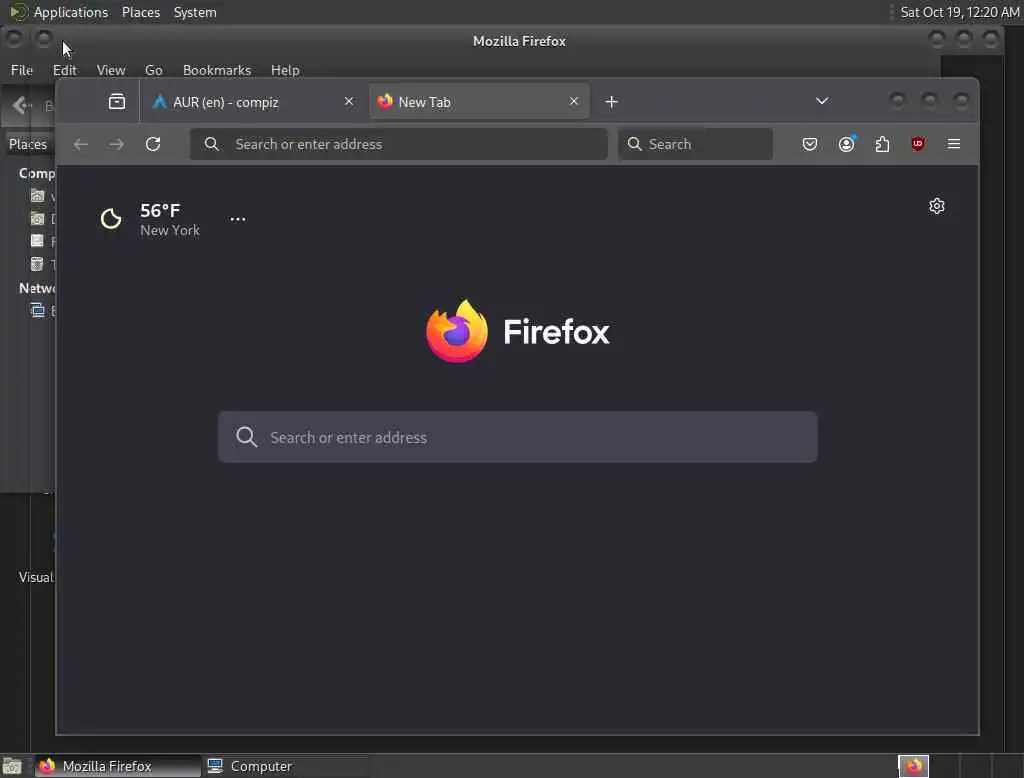This screenshot has width=1024, height=778.
Task: Click the file manager Back arrow
Action: click(x=20, y=105)
